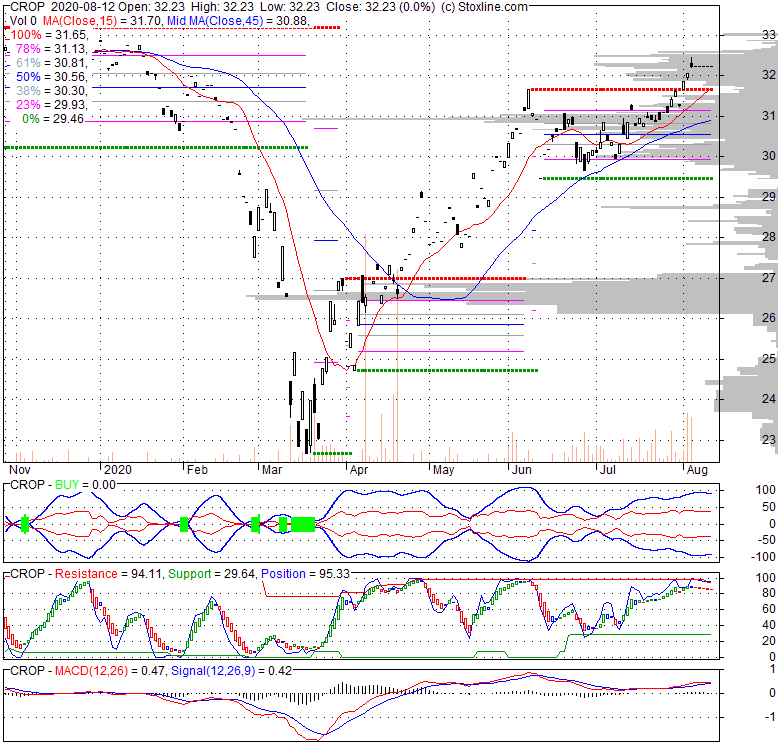Click the '0% = 29.46' Fibonacci level
Image resolution: width=780 pixels, height=745 pixels.
click(53, 119)
